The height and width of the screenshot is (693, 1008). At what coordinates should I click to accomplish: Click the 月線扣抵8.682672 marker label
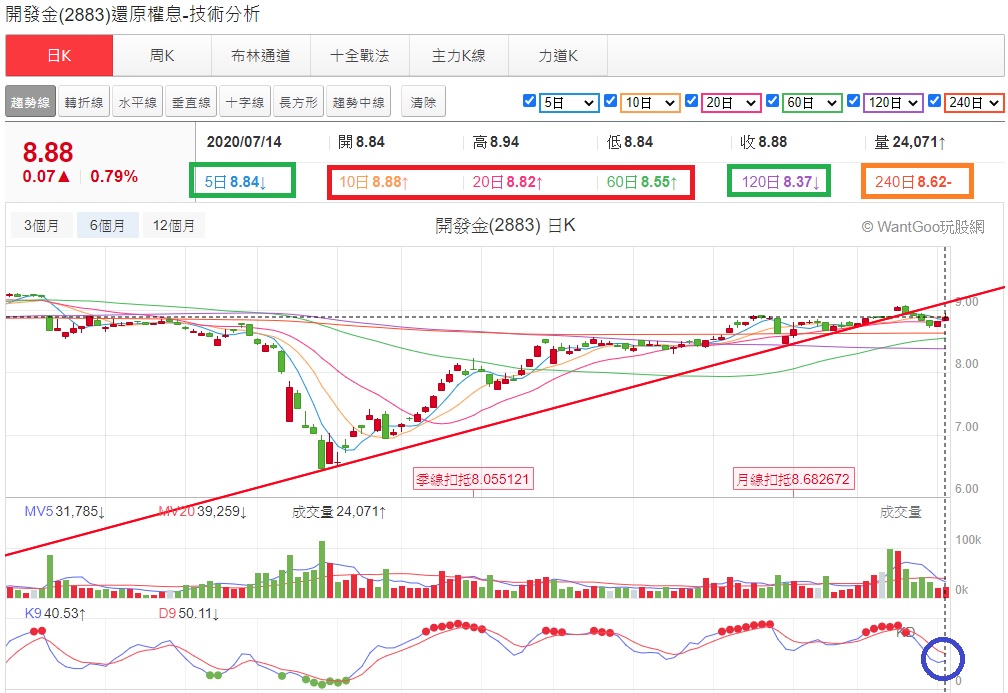point(794,479)
